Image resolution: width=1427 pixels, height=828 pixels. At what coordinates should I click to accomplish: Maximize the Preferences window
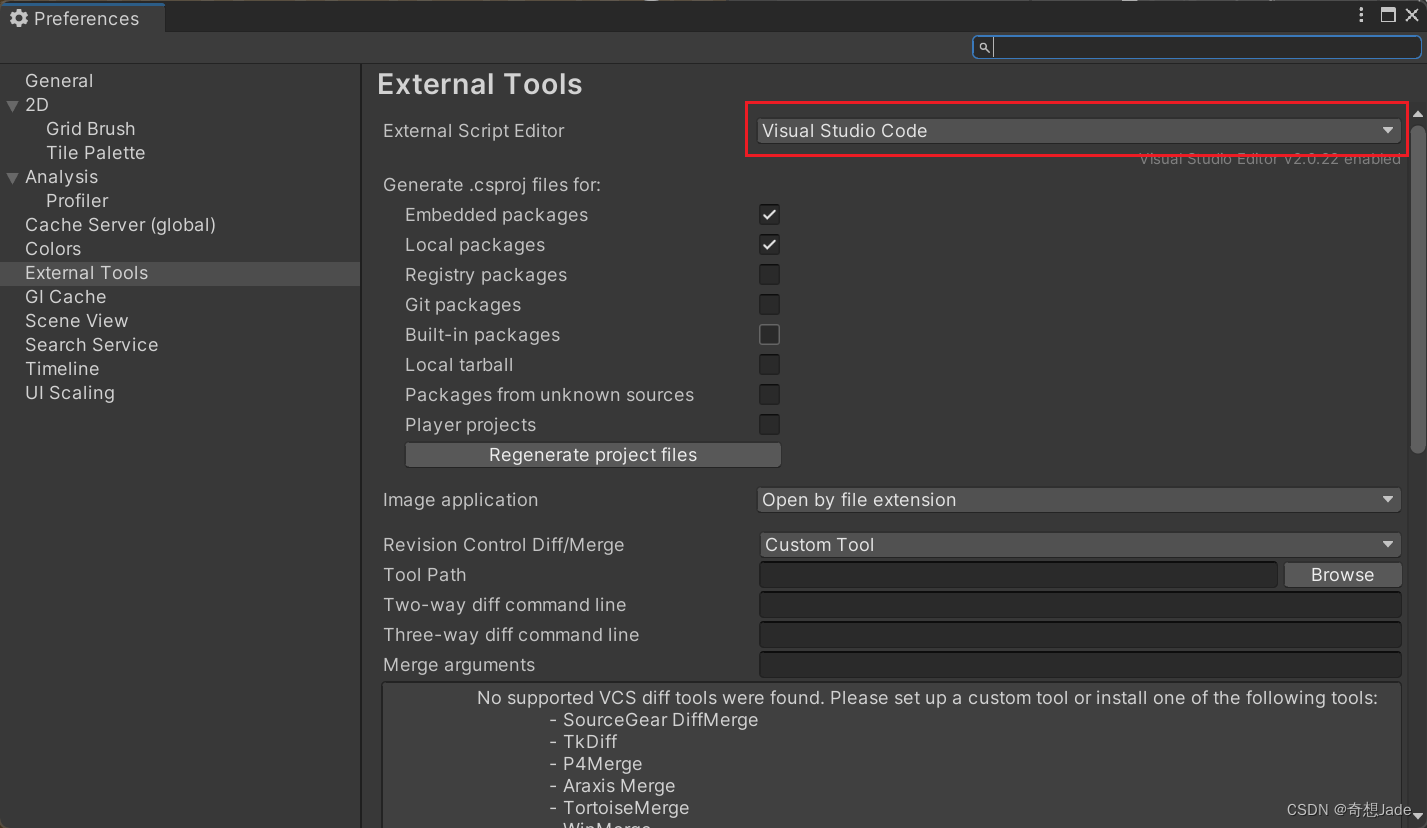click(1388, 15)
